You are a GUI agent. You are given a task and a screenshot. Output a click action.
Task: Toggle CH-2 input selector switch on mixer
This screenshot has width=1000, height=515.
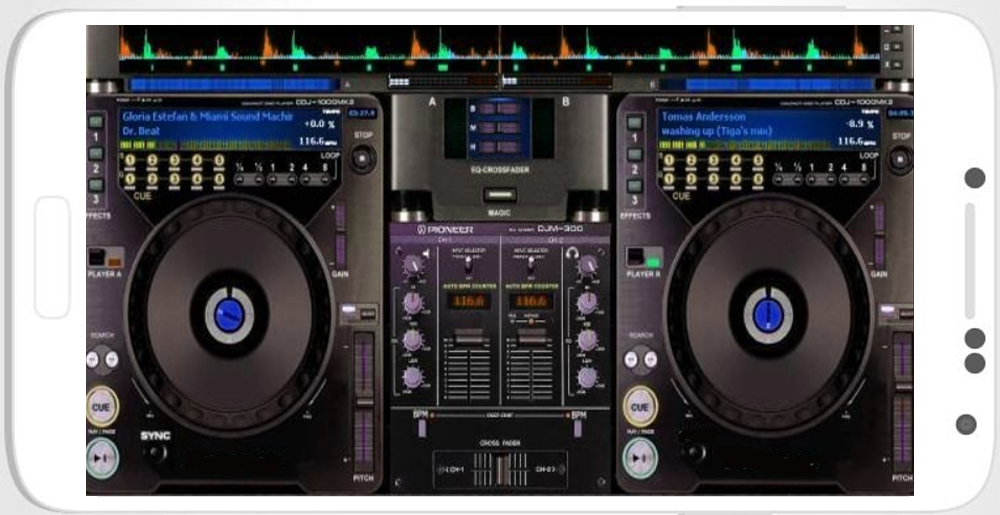coord(531,264)
